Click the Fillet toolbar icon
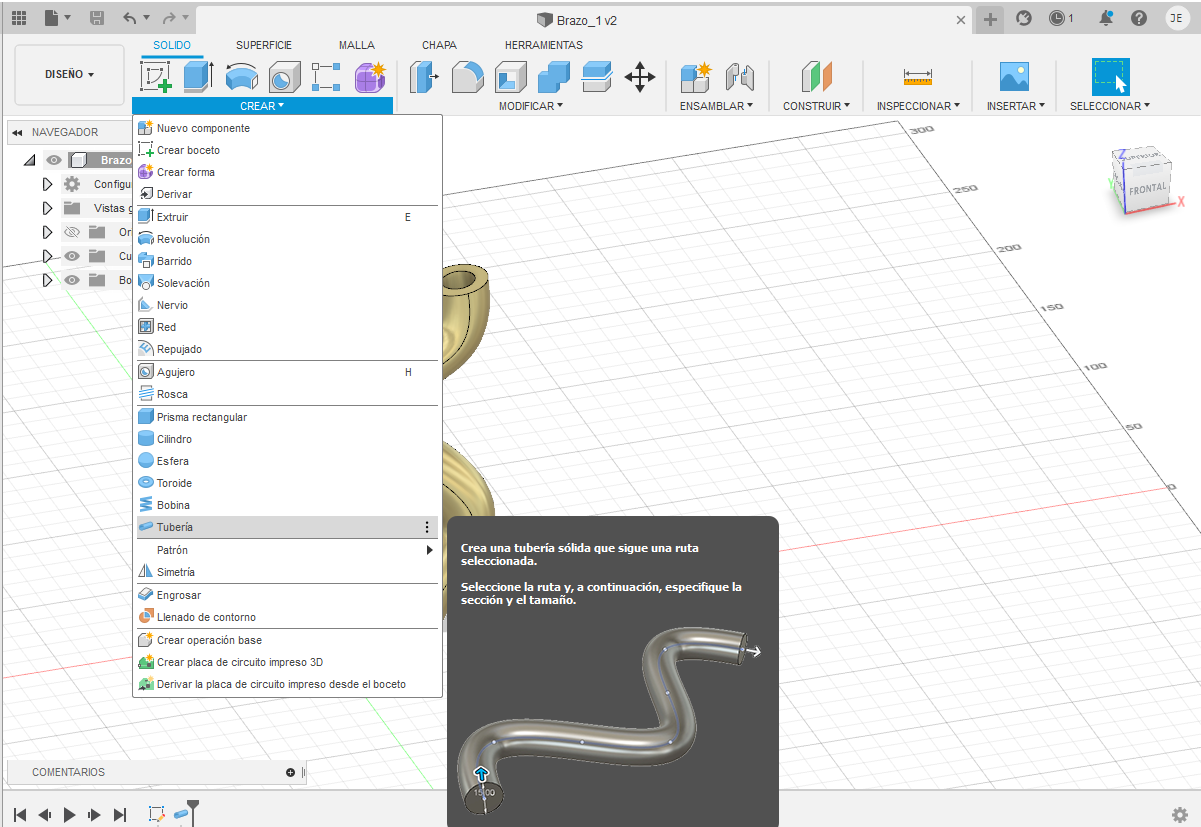The height and width of the screenshot is (827, 1201). (468, 77)
